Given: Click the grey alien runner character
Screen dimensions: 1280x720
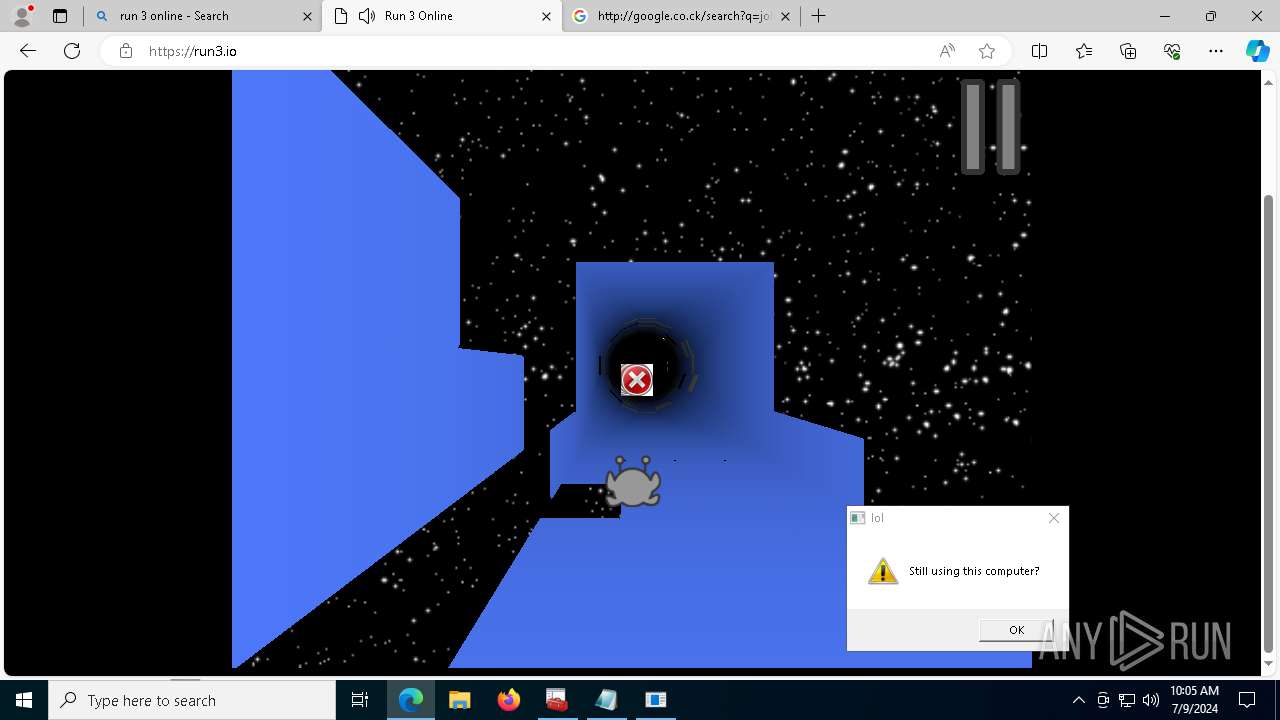Looking at the screenshot, I should coord(632,482).
